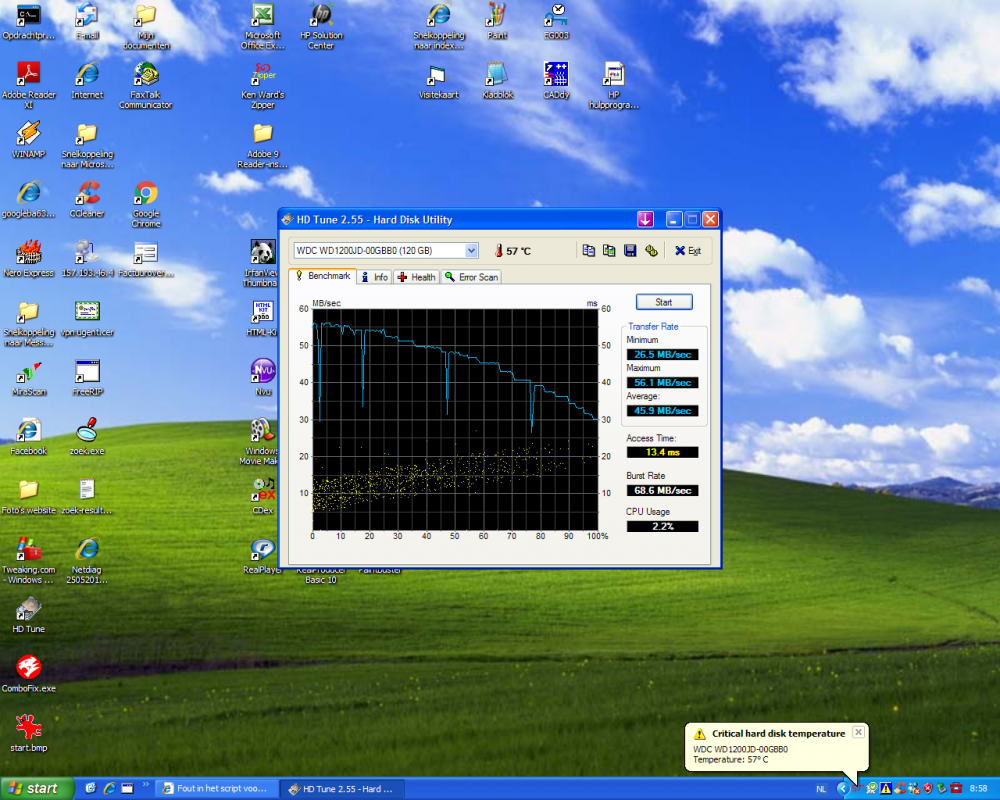Click the copy screenshot to clipboard icon
Viewport: 1000px width, 800px height.
pos(609,251)
